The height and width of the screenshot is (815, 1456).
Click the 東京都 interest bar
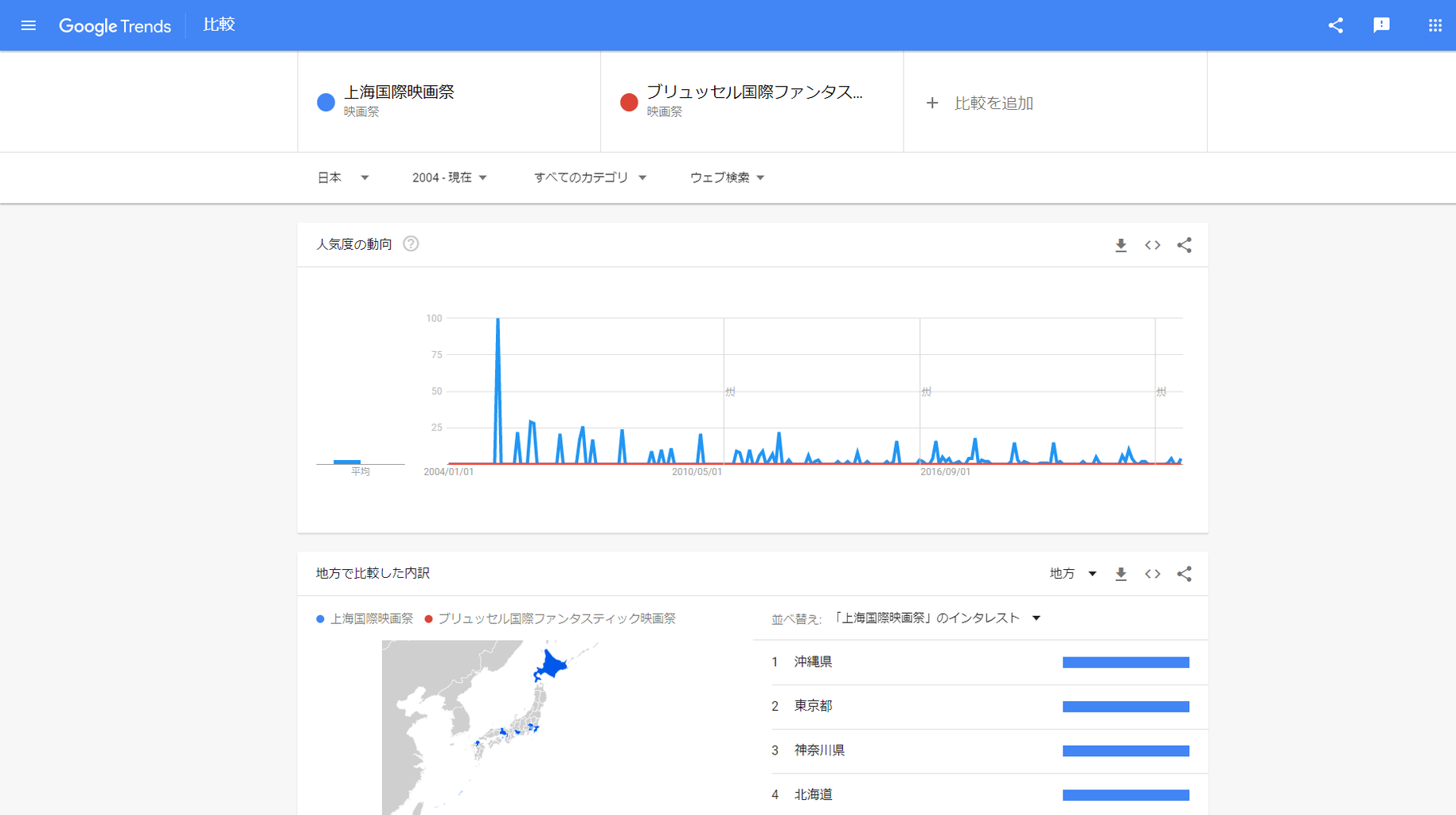[1126, 707]
